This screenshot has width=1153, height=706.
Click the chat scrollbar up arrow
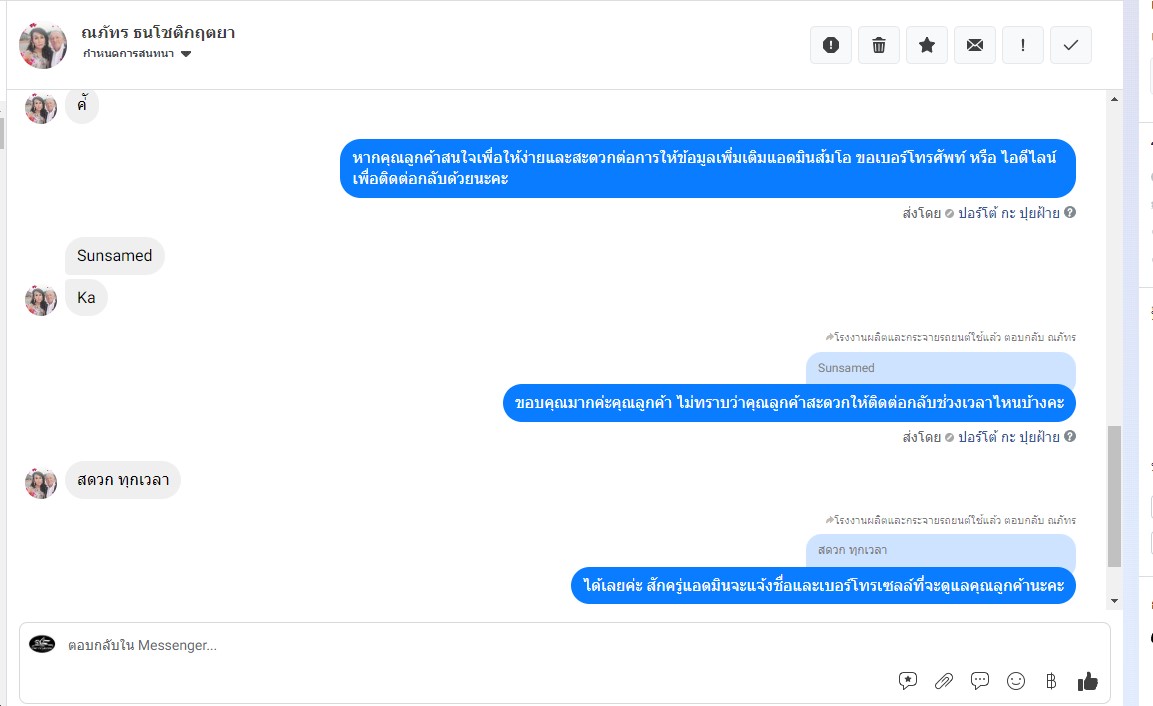pos(1114,99)
